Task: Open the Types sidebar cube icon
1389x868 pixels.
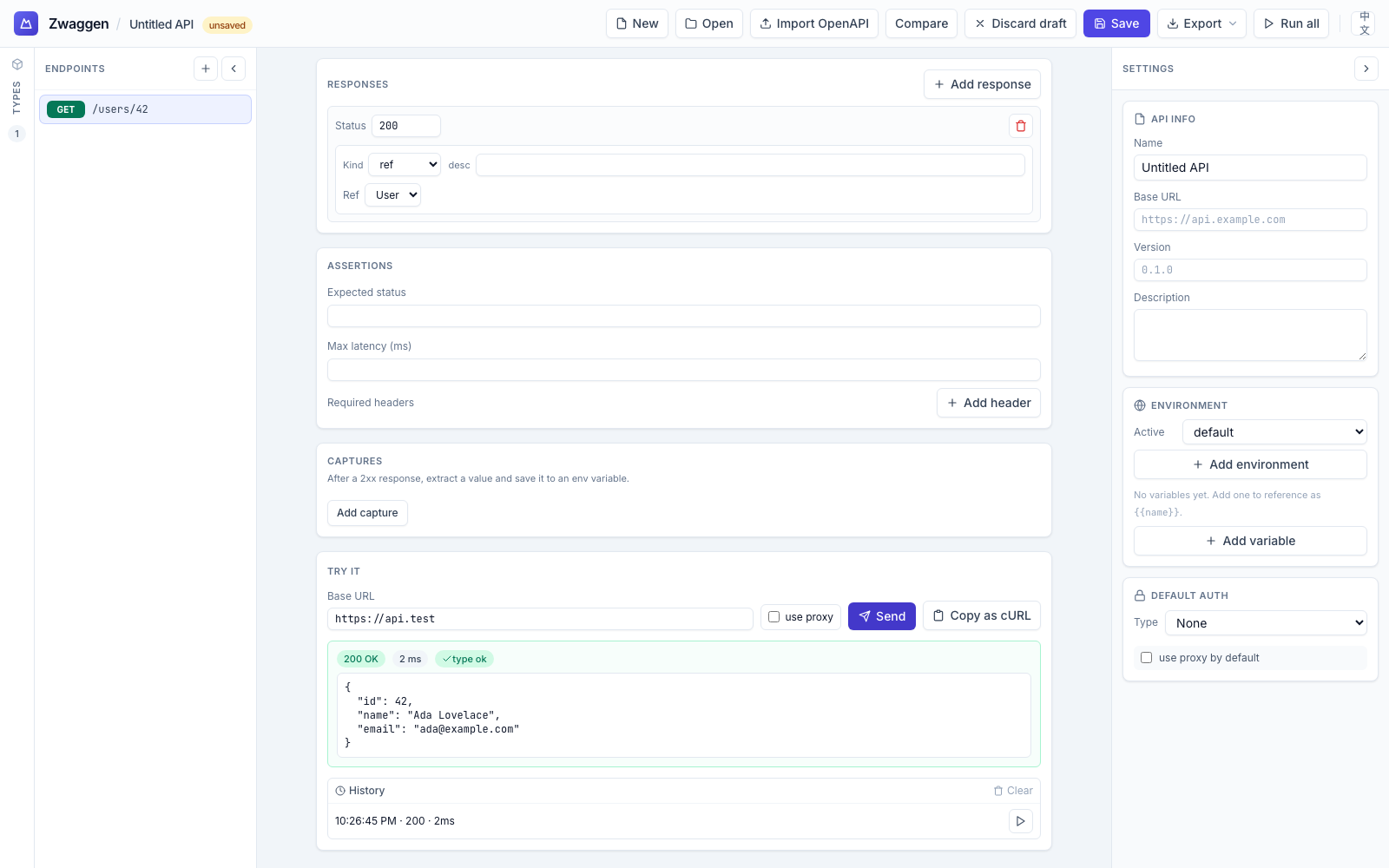Action: click(16, 64)
